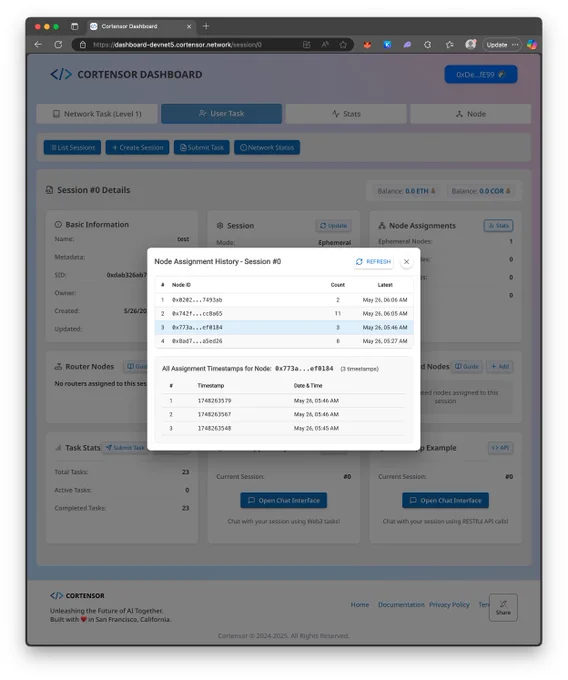Click the Network Status button

(x=267, y=147)
